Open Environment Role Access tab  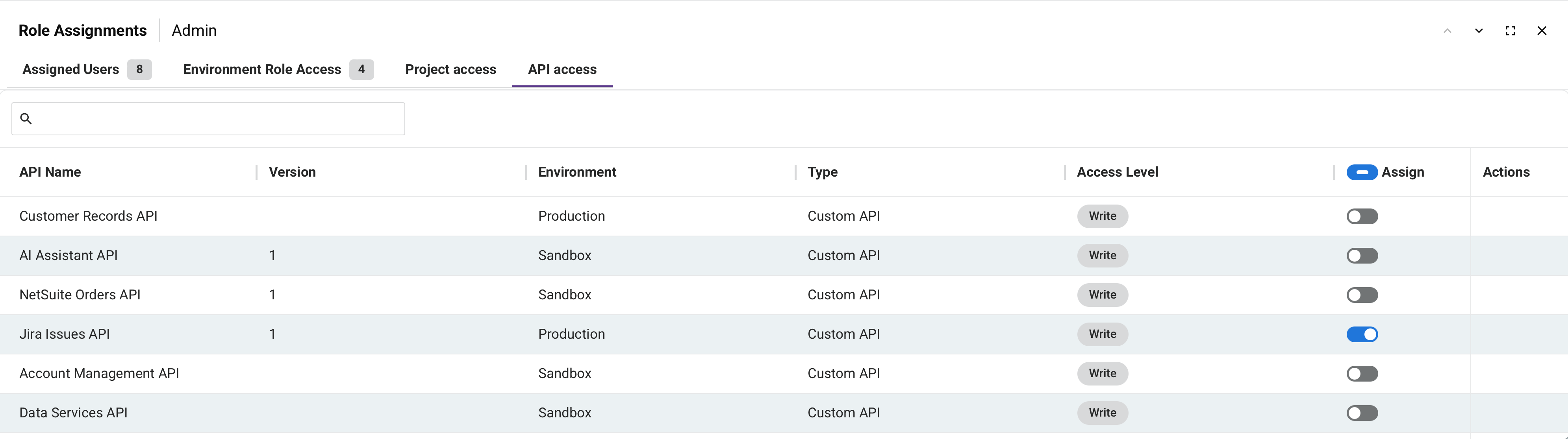coord(278,69)
